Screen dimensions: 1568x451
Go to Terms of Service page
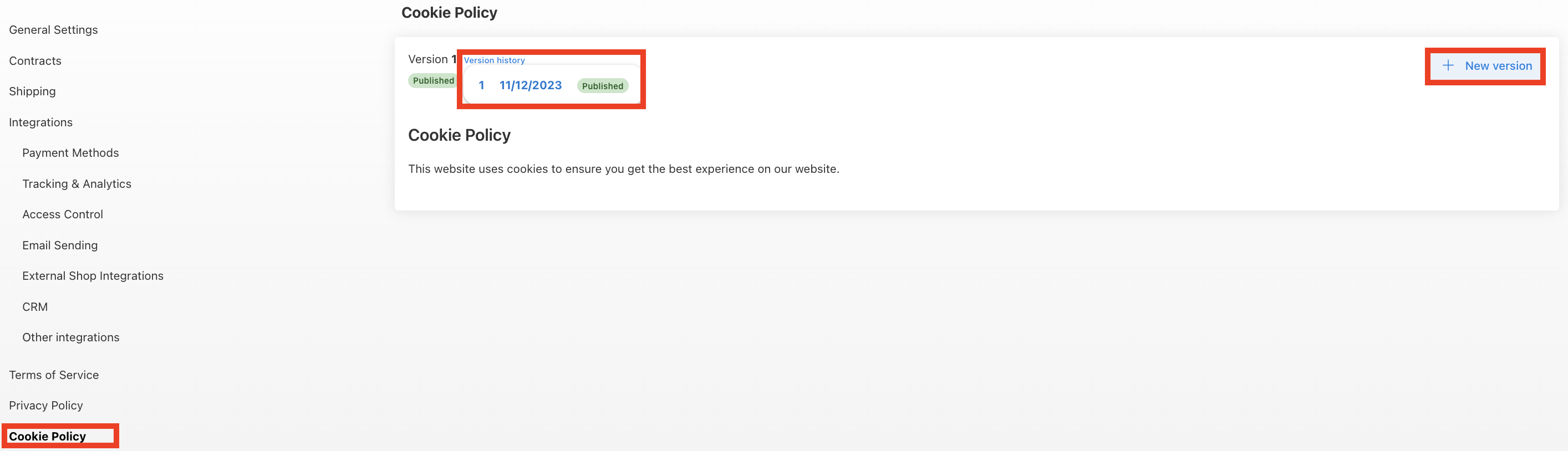click(x=54, y=375)
